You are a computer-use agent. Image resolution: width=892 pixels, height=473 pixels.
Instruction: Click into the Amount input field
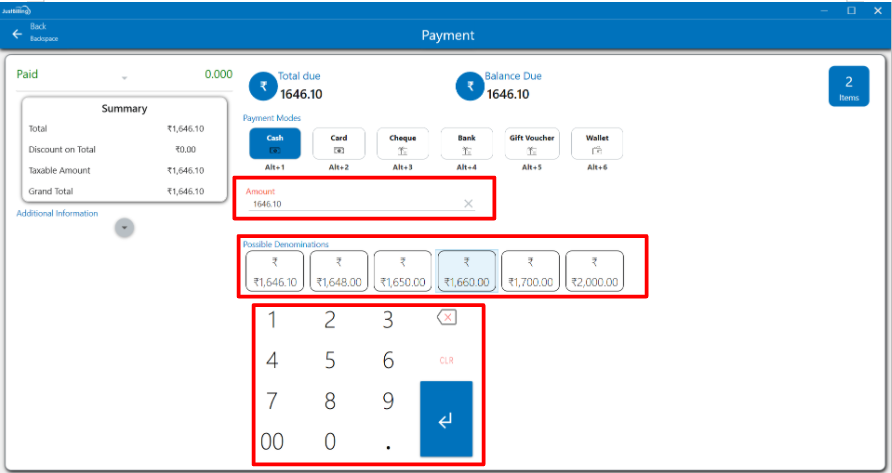tap(350, 204)
